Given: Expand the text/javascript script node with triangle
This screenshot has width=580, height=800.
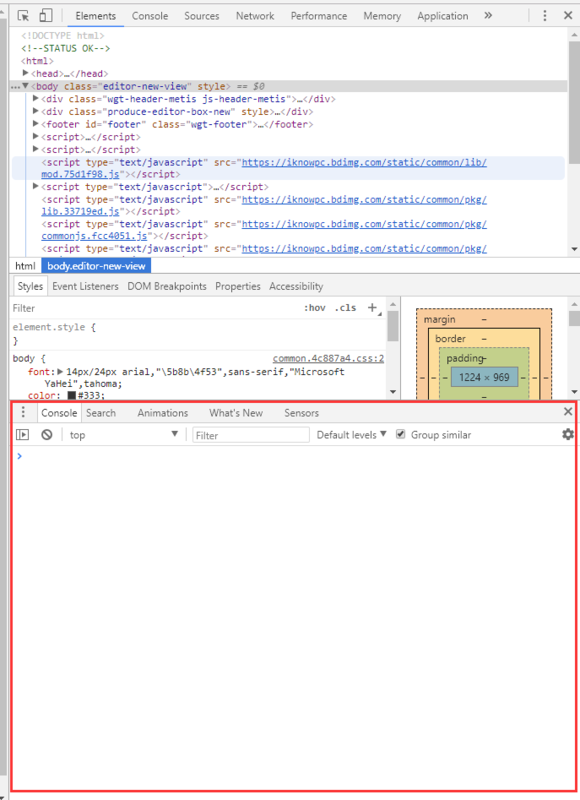Looking at the screenshot, I should coord(36,186).
